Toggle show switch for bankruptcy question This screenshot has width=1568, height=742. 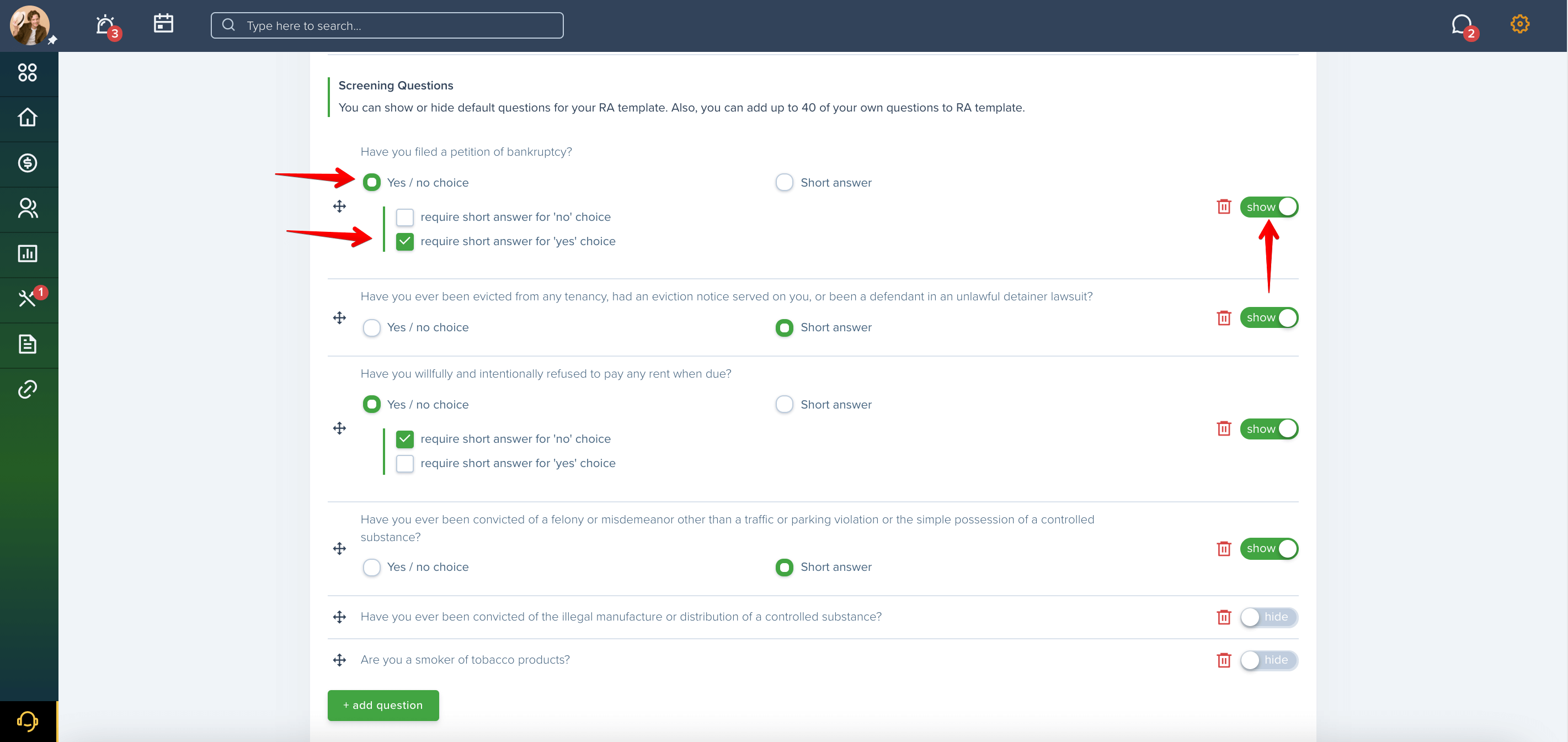[x=1269, y=207]
